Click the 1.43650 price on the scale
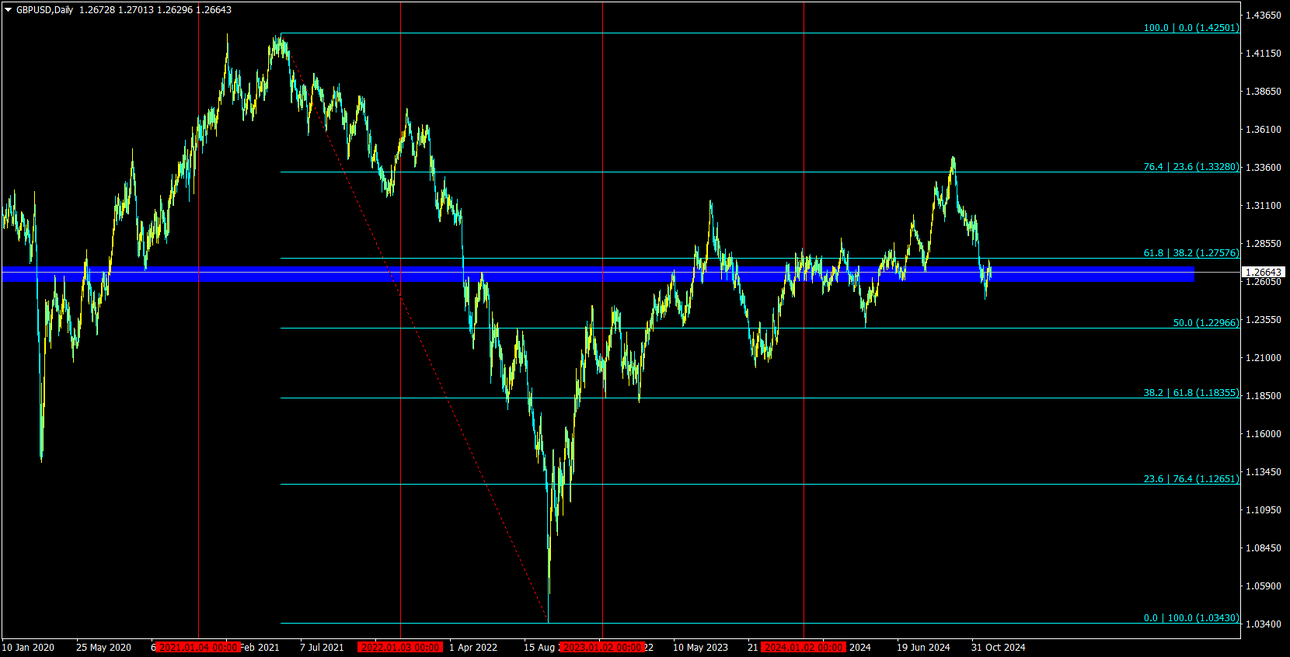The image size is (1290, 657). (1264, 15)
